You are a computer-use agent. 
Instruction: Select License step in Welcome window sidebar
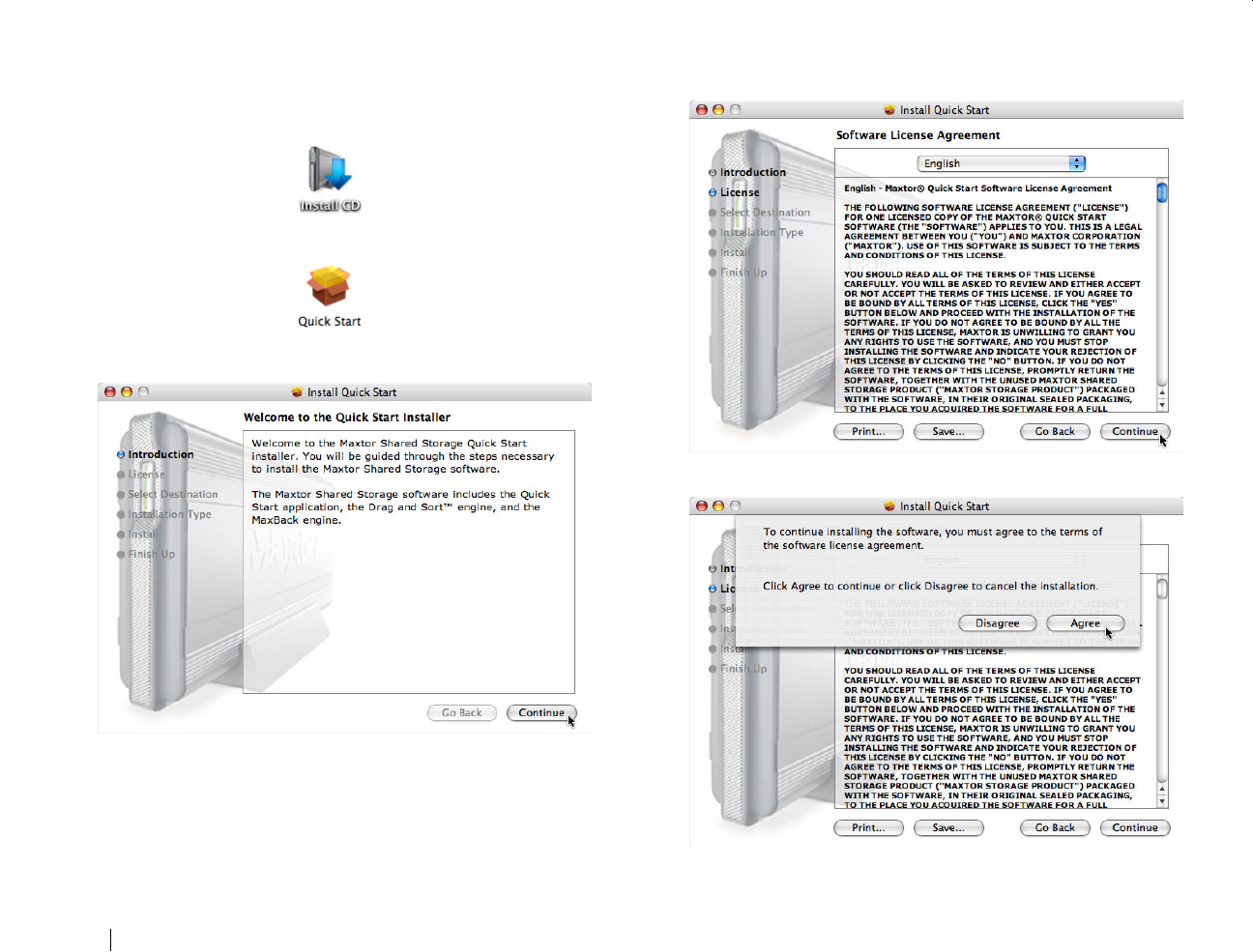[141, 475]
